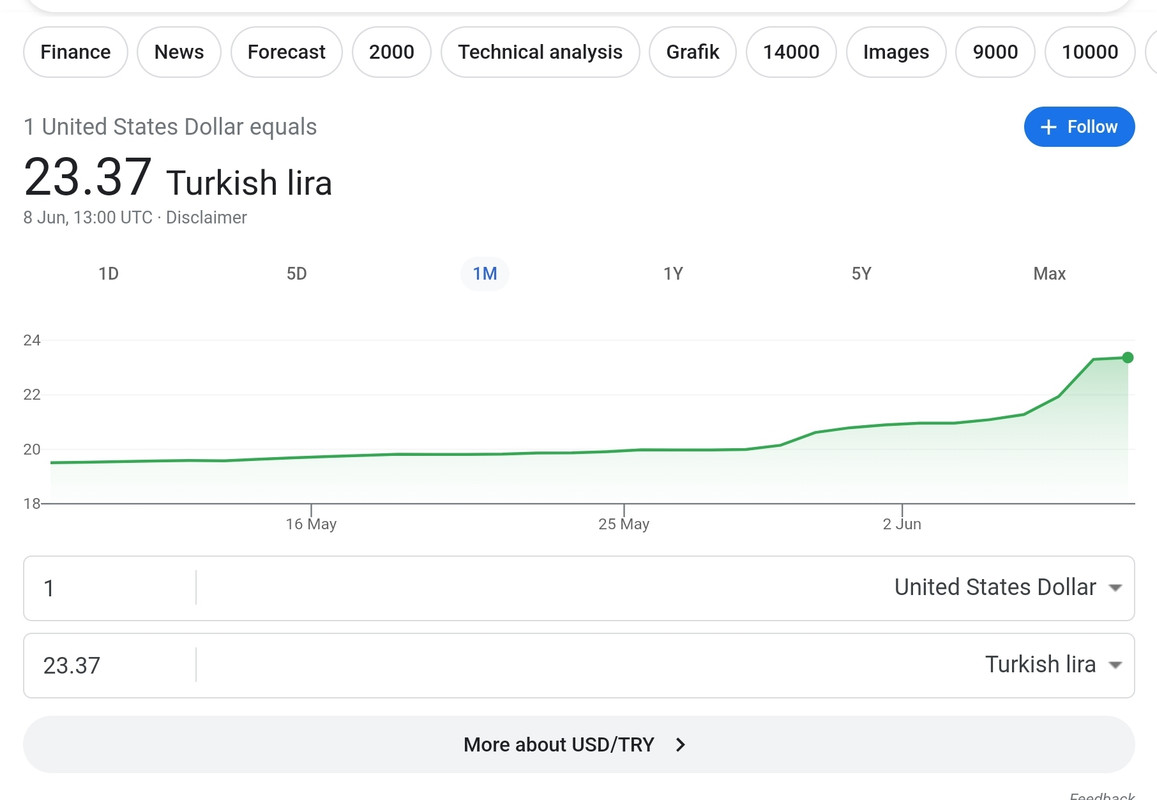Open More about USD/TRY

578,745
